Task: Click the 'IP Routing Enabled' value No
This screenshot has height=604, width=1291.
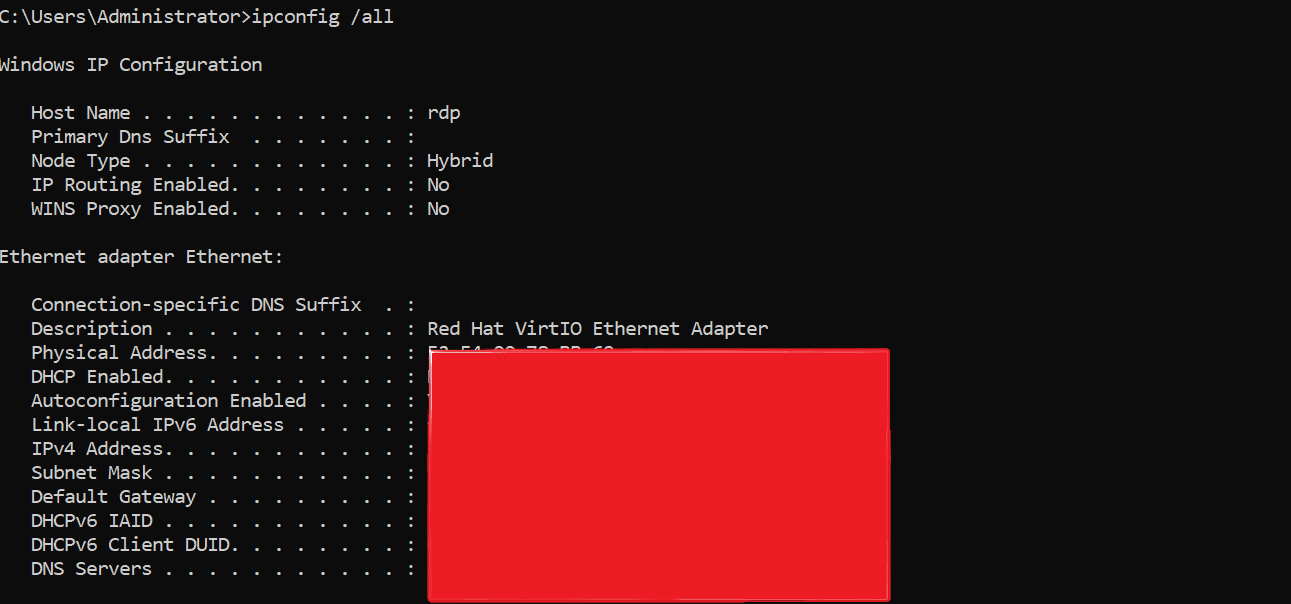Action: (x=438, y=185)
